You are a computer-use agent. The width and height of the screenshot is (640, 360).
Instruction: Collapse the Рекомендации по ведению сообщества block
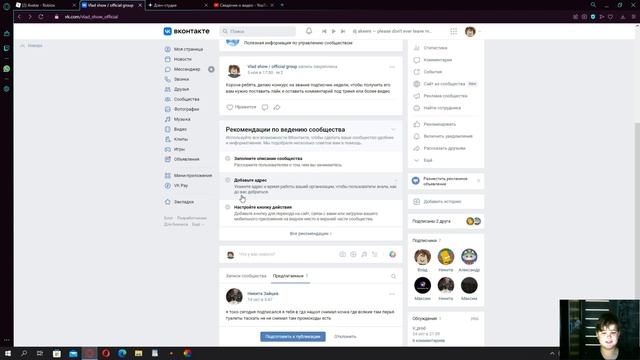point(393,130)
